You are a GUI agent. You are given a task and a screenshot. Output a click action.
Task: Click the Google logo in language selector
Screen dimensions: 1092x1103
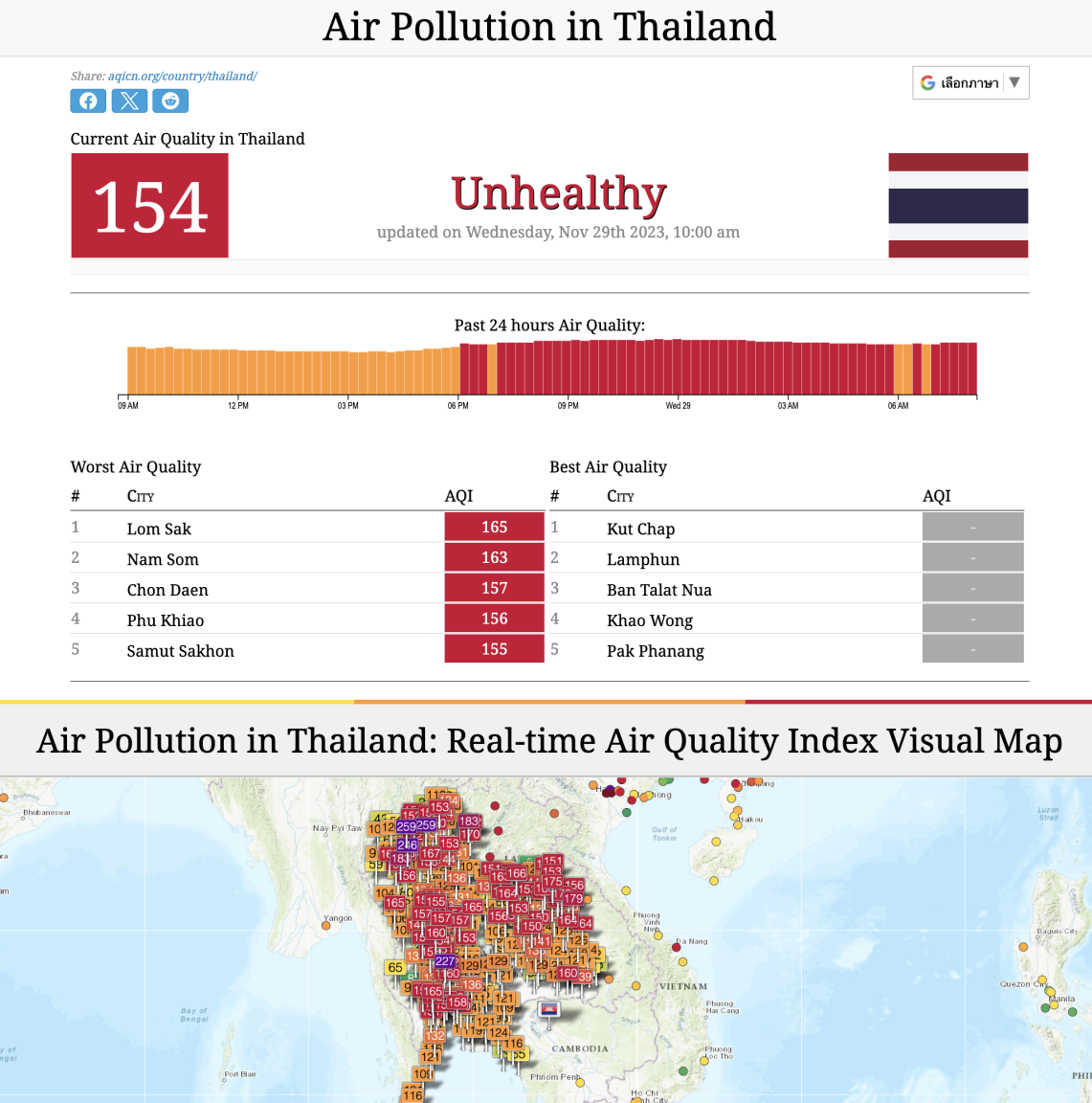[927, 83]
